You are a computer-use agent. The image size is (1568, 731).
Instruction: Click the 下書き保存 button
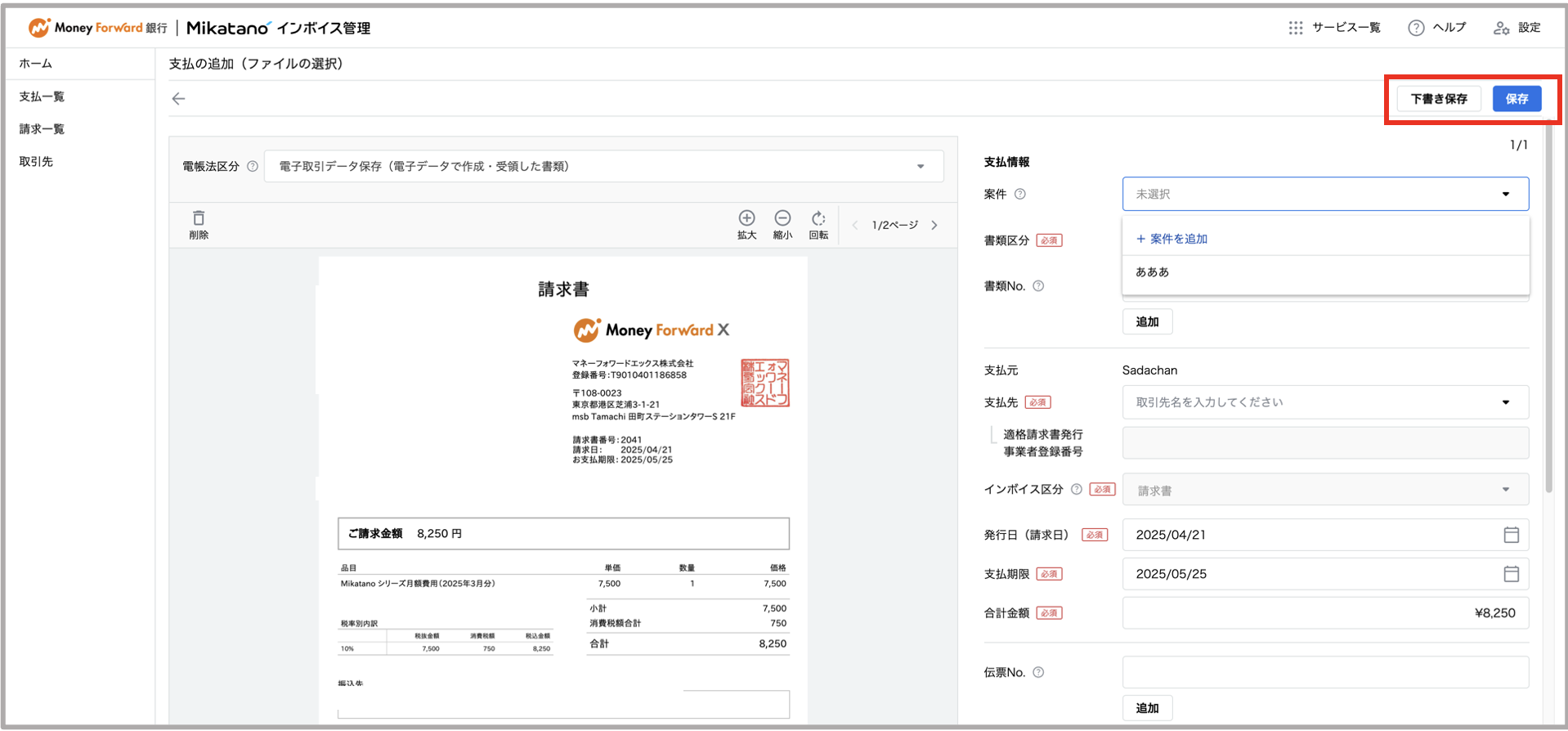pyautogui.click(x=1439, y=99)
